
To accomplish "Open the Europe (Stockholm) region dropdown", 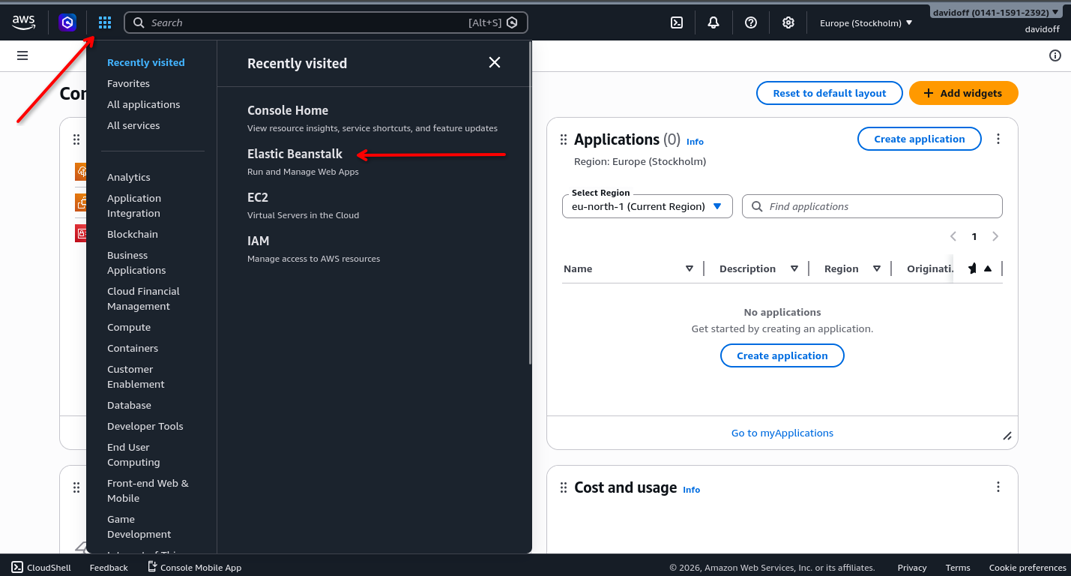I will tap(865, 21).
